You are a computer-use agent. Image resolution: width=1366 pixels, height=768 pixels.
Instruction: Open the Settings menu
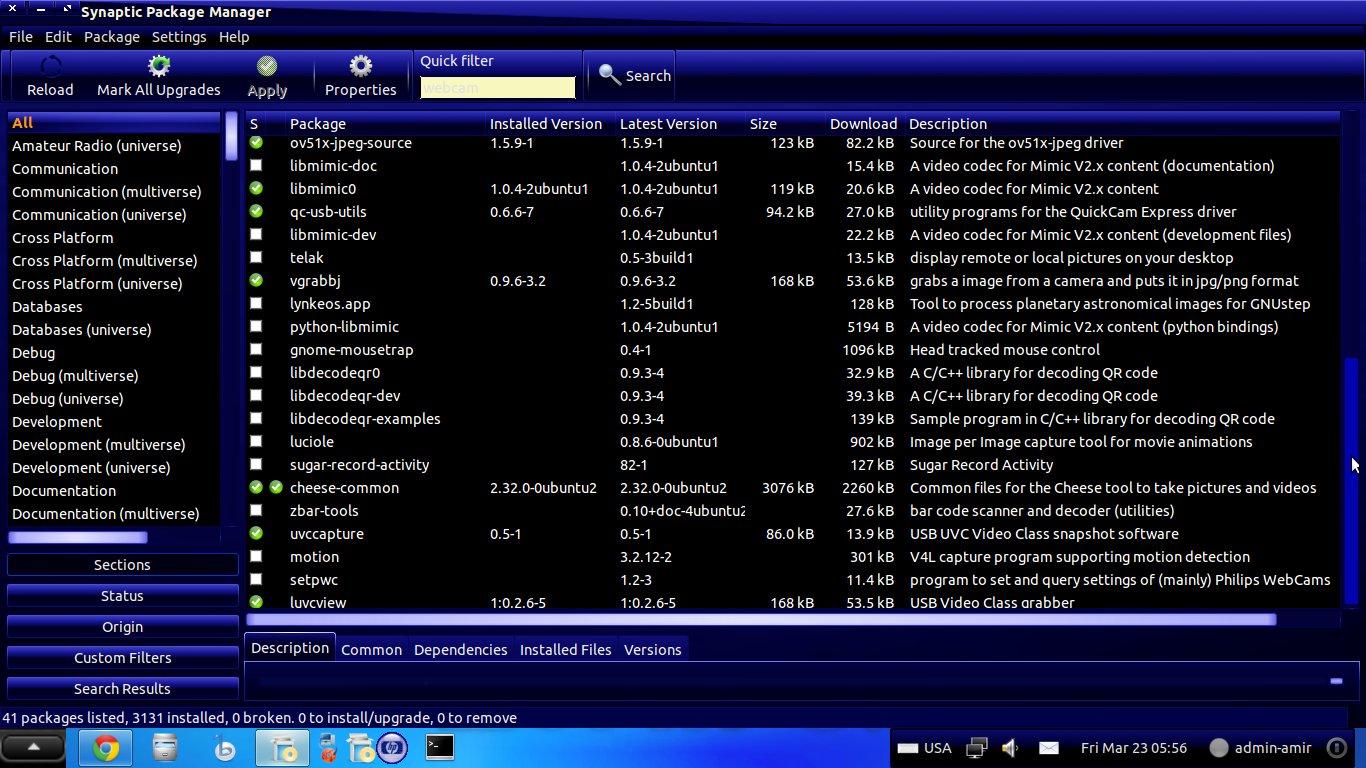click(x=179, y=36)
